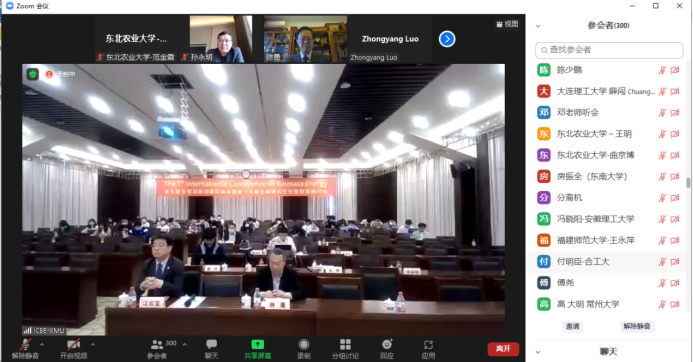Screen dimensions: 693x362
Task: Open the Reactions icon
Action: coord(387,344)
